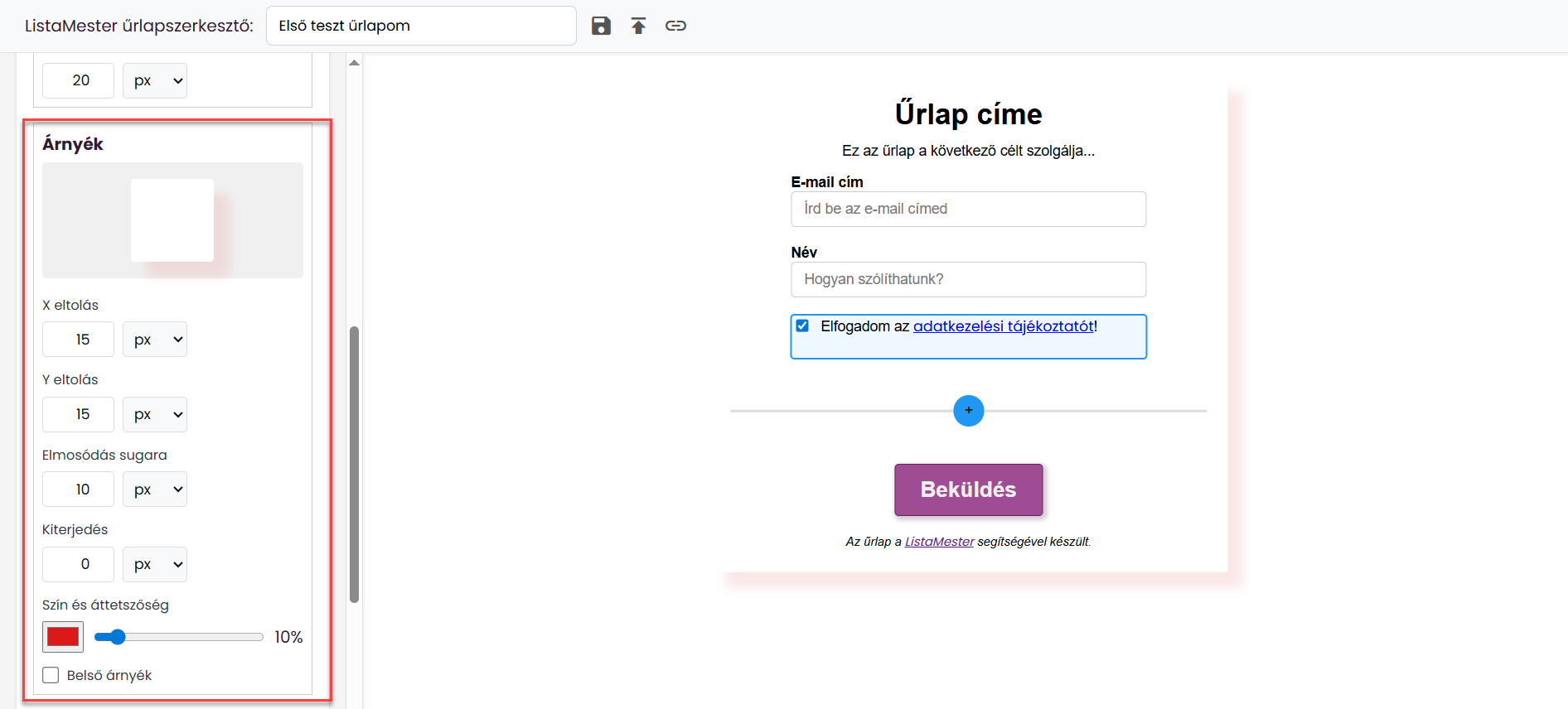Click the scroll up arrow of sidebar

[x=355, y=63]
